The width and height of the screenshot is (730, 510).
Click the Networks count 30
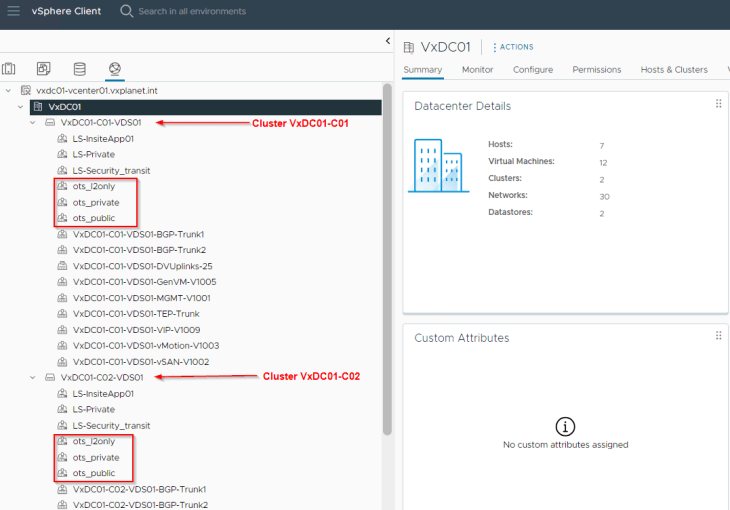click(x=604, y=197)
